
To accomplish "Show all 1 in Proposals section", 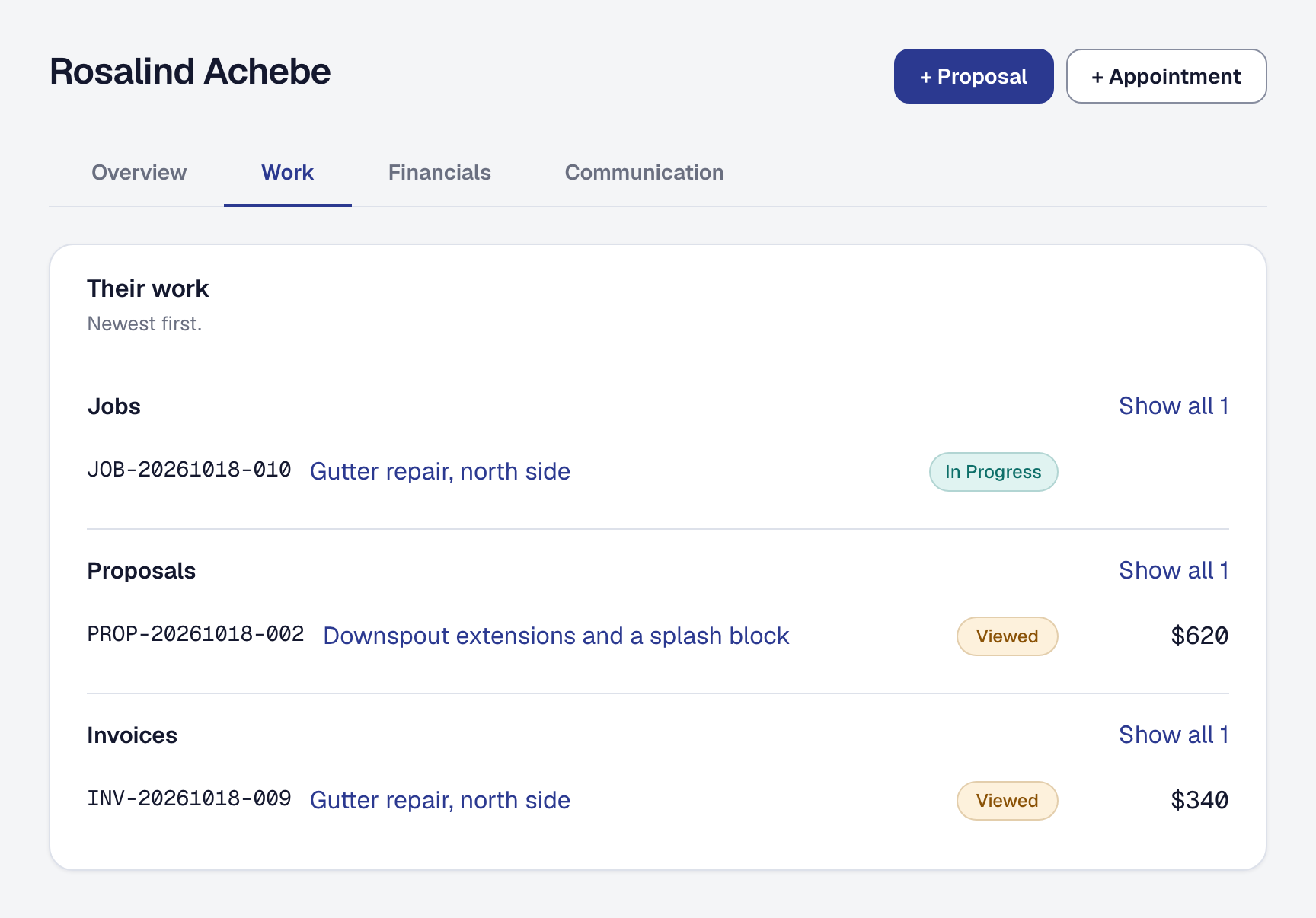I will point(1174,571).
